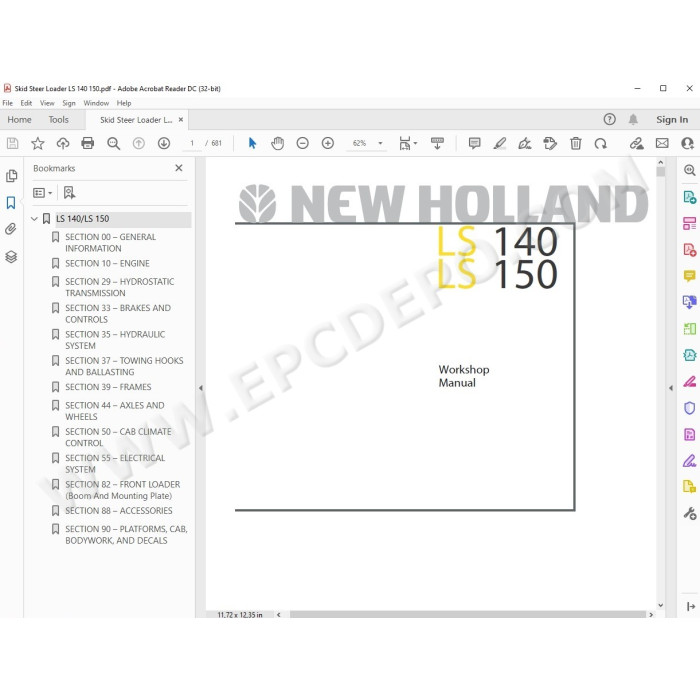
Task: Zoom in with plus icon
Action: coord(328,143)
